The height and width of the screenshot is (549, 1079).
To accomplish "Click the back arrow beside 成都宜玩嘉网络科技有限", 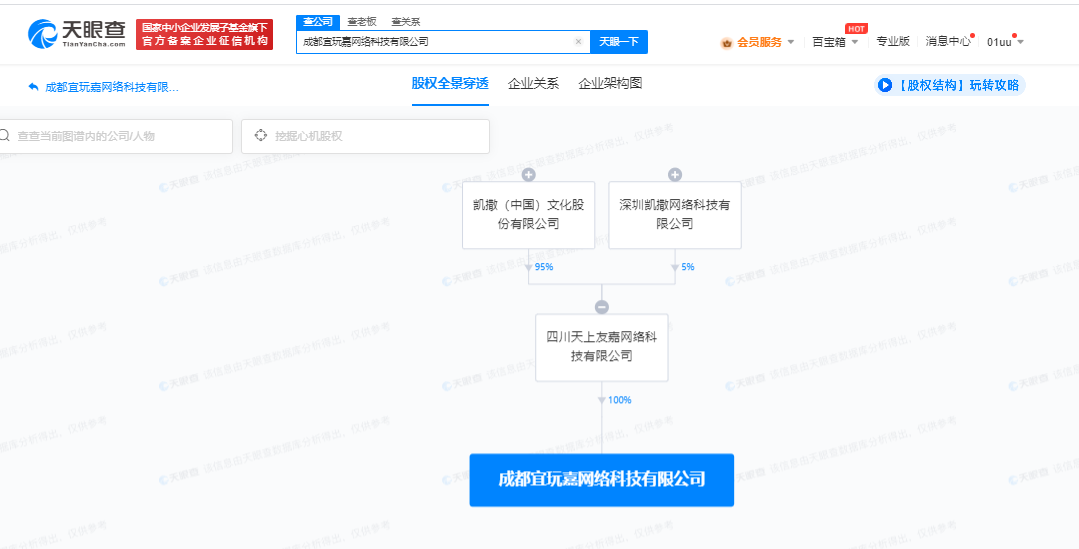I will click(33, 87).
